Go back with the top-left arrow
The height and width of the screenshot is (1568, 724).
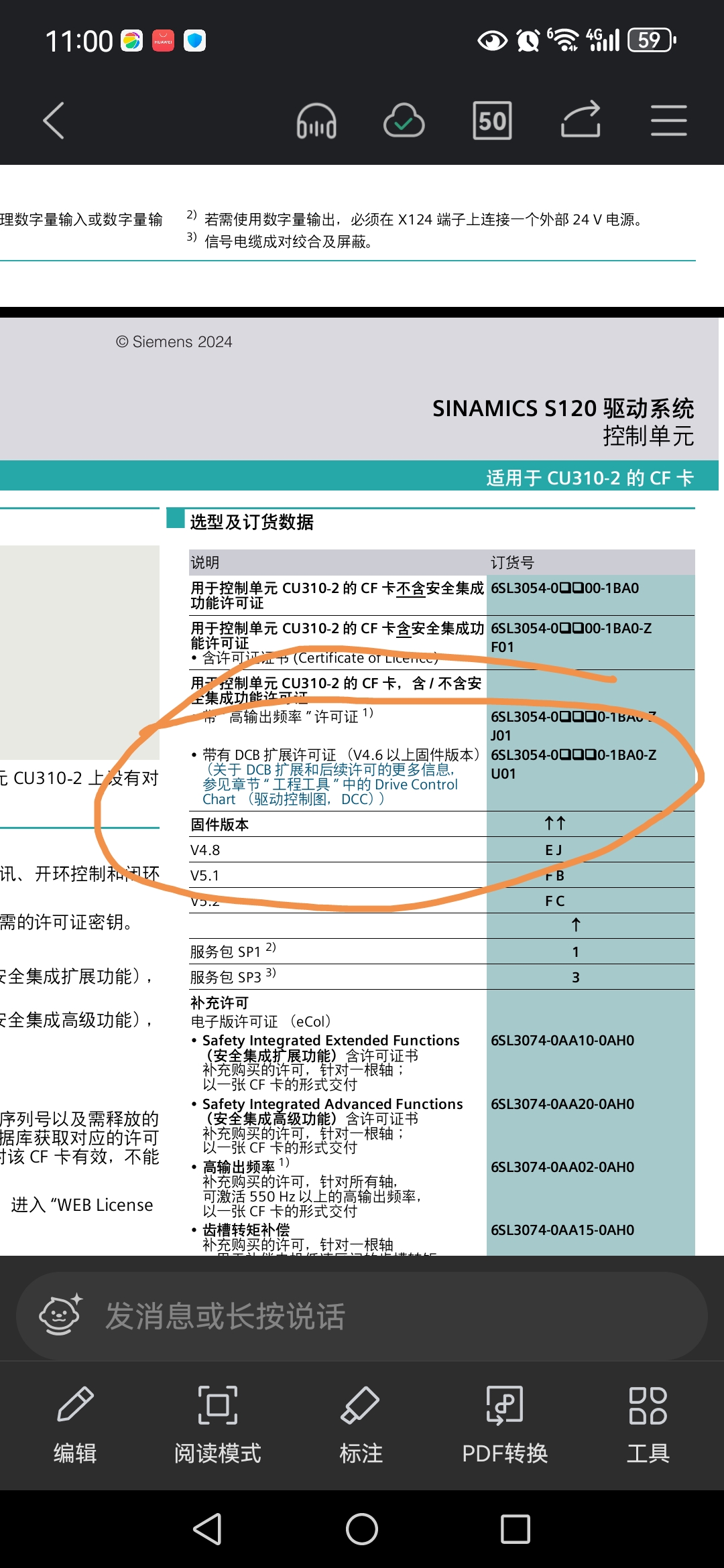click(54, 121)
